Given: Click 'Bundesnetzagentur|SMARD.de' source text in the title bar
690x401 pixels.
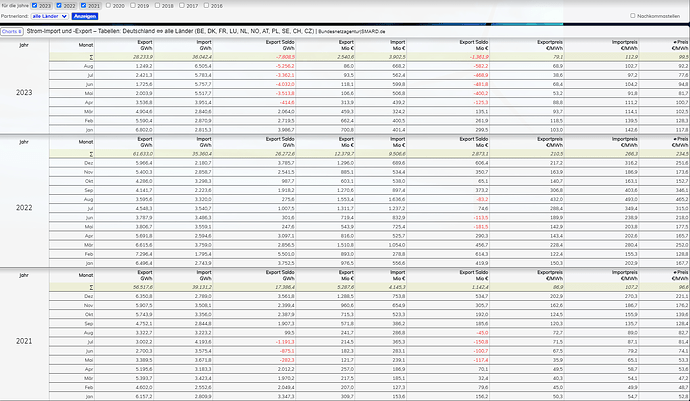Looking at the screenshot, I should tap(352, 32).
